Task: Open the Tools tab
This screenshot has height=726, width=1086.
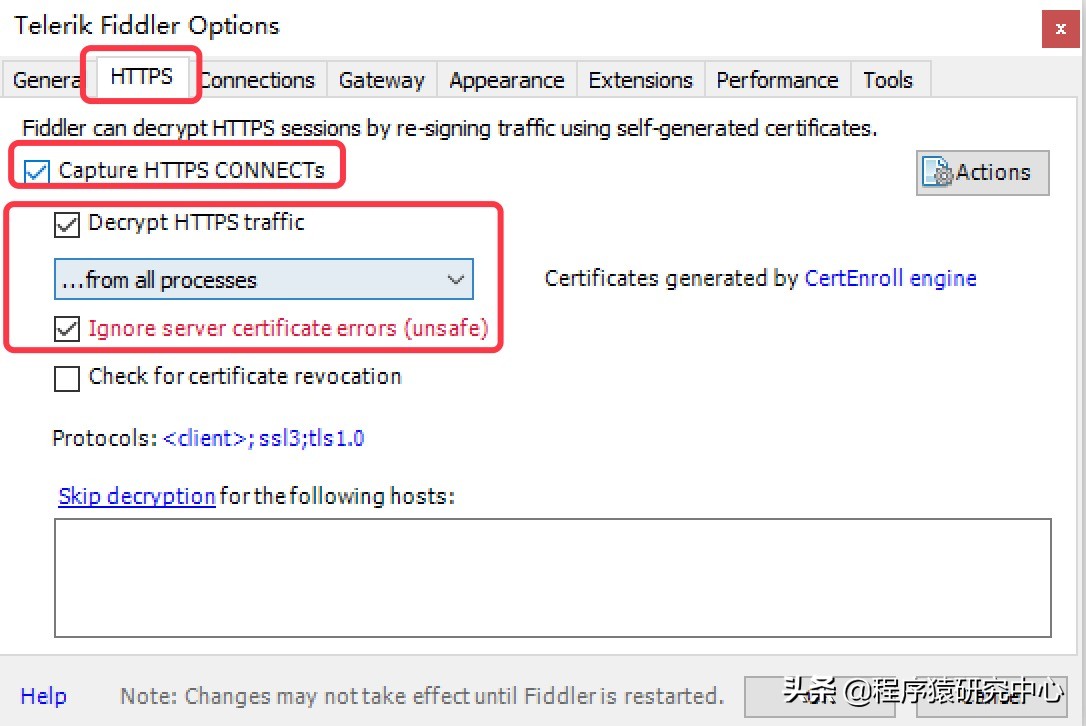Action: 888,79
